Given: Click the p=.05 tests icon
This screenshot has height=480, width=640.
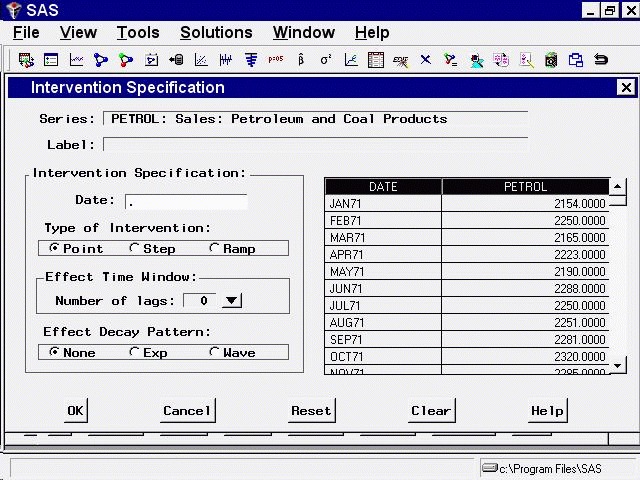Looking at the screenshot, I should coord(276,59).
